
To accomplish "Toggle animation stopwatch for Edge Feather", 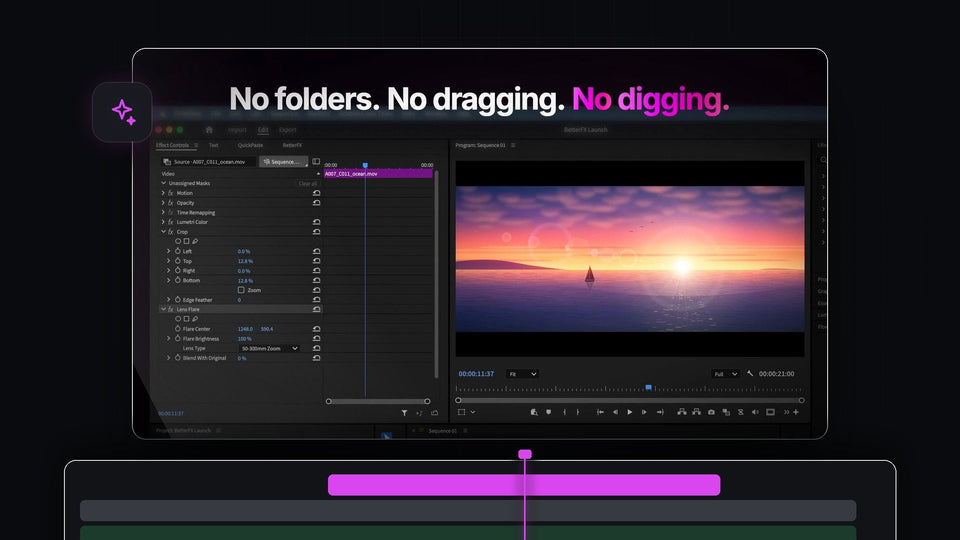I will [x=178, y=300].
